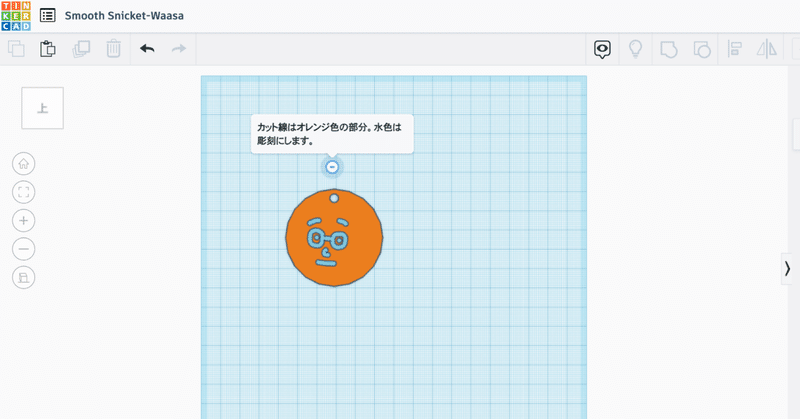Click the Ungroup shapes icon

(702, 50)
